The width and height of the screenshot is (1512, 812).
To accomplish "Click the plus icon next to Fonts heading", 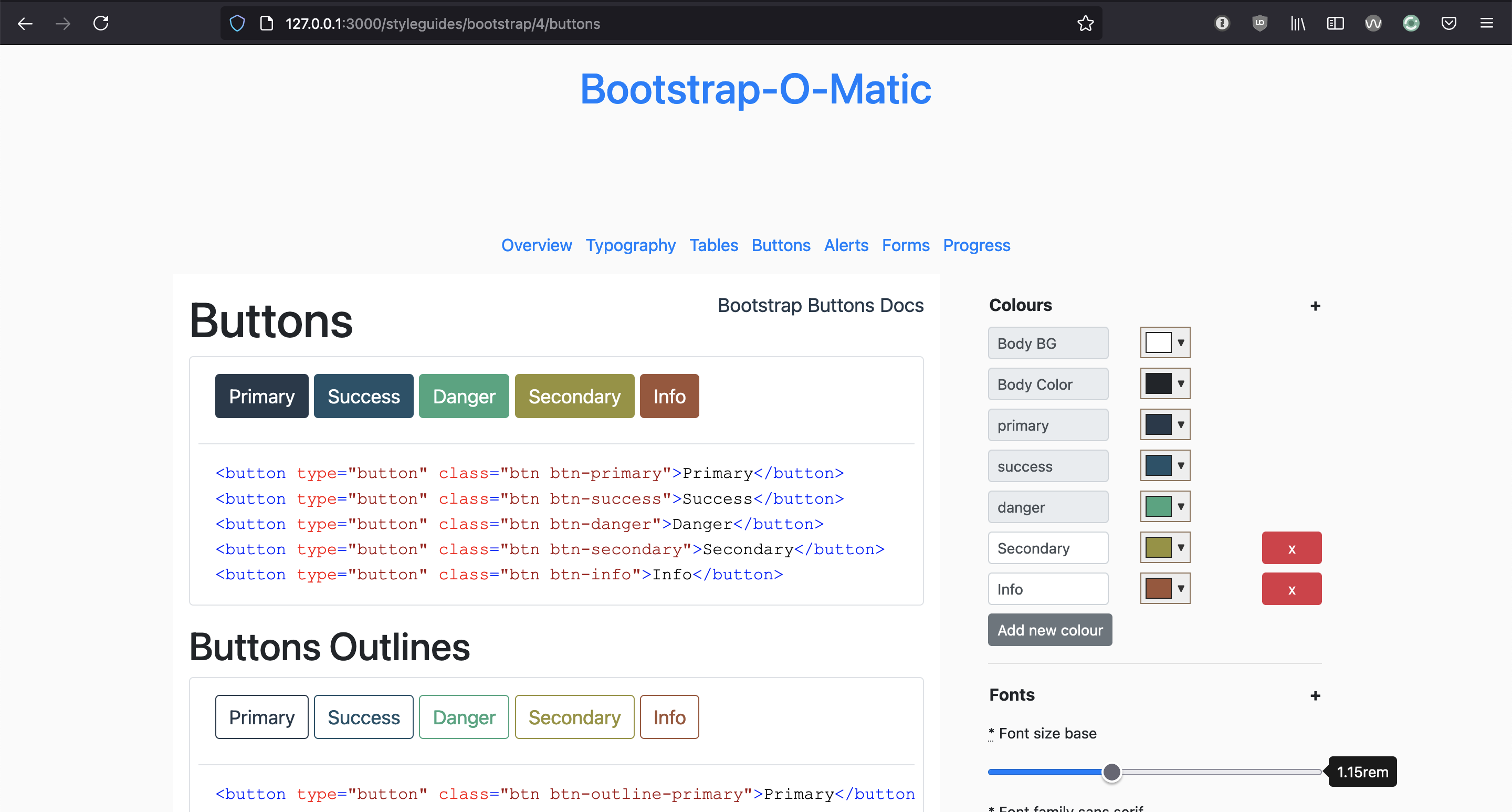I will [x=1315, y=696].
